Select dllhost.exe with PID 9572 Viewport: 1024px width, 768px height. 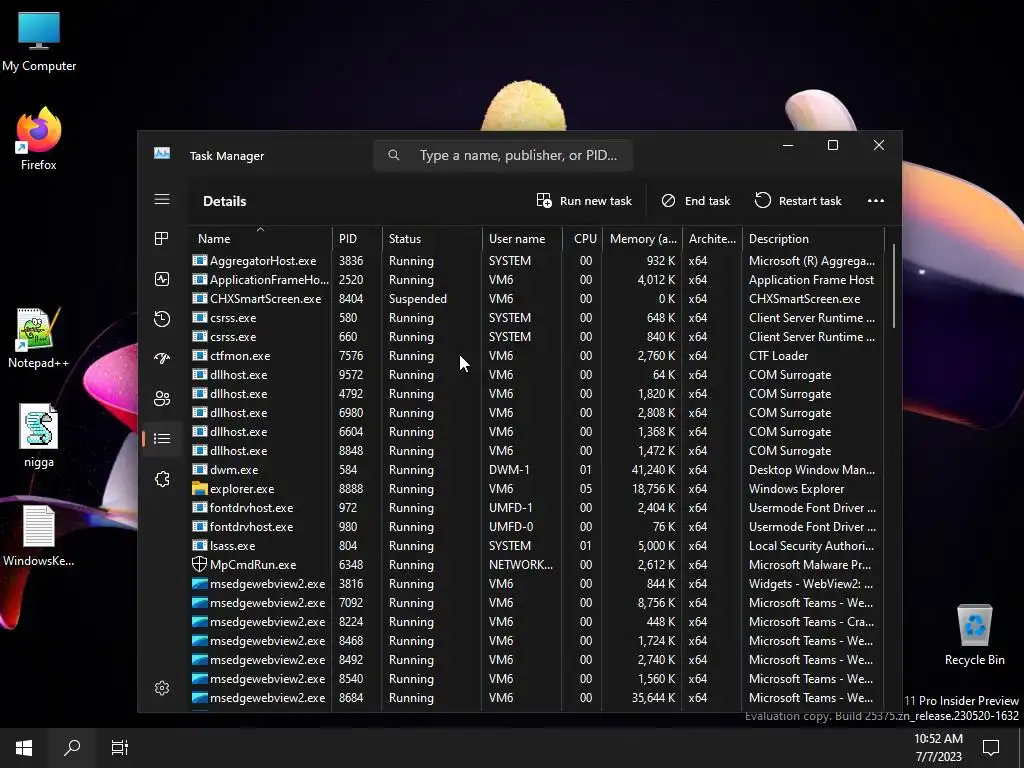(537, 374)
